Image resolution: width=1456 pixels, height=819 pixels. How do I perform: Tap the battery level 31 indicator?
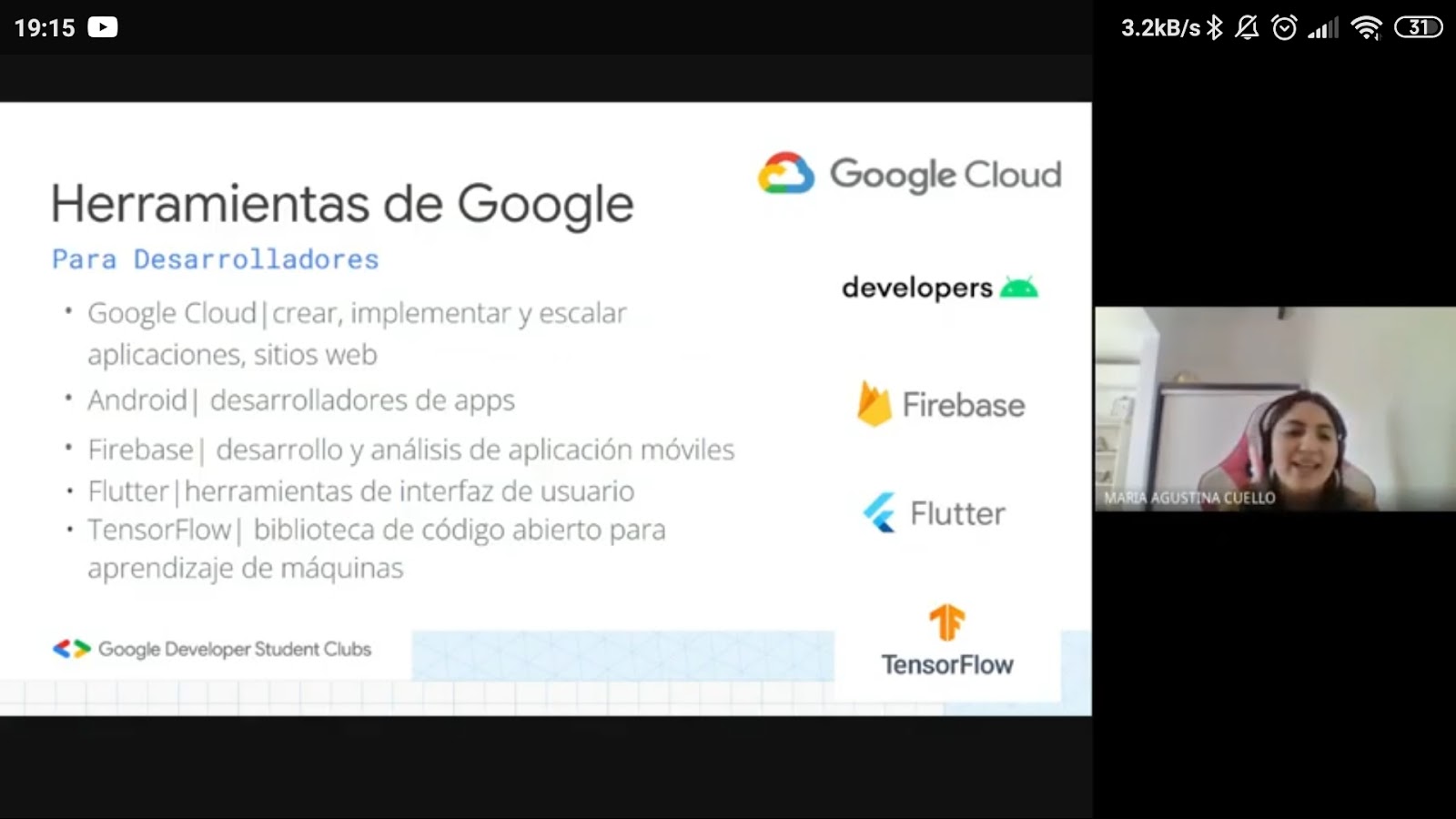coord(1419,27)
